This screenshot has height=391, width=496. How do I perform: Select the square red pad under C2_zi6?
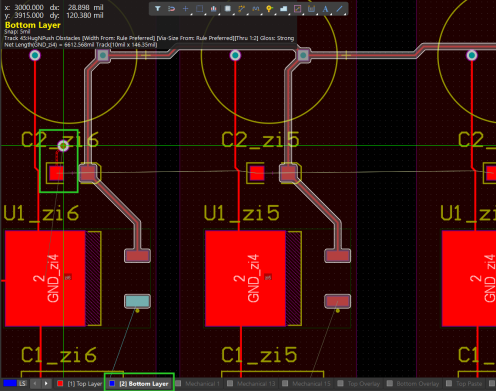[55, 173]
